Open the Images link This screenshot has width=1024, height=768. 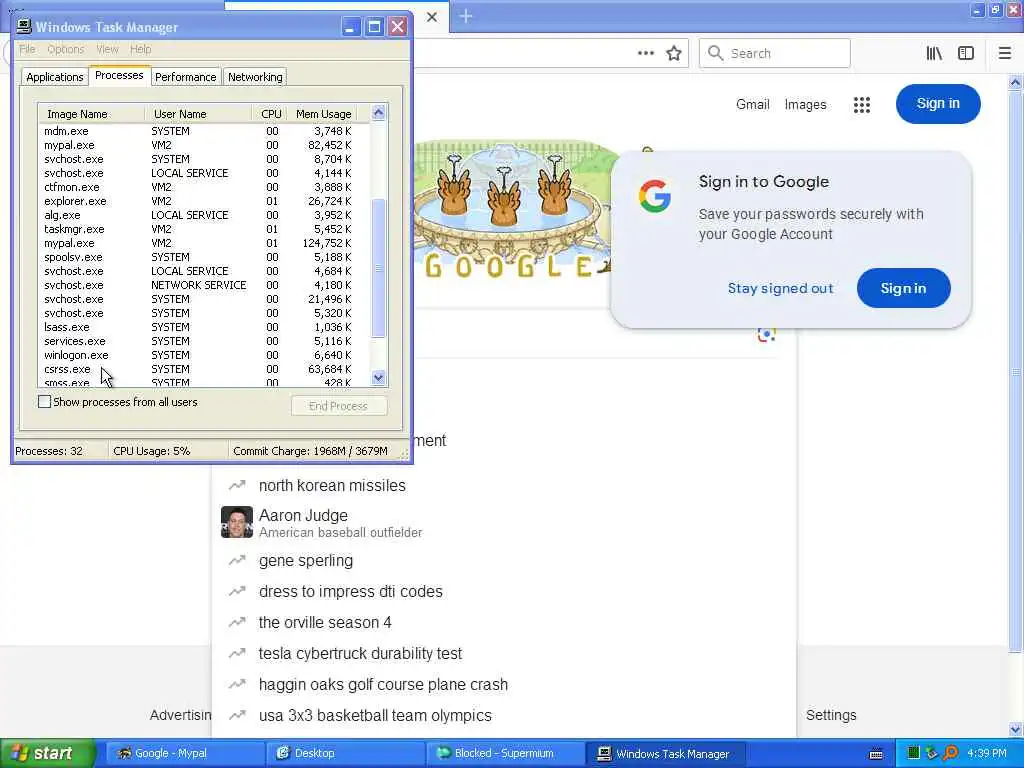805,104
